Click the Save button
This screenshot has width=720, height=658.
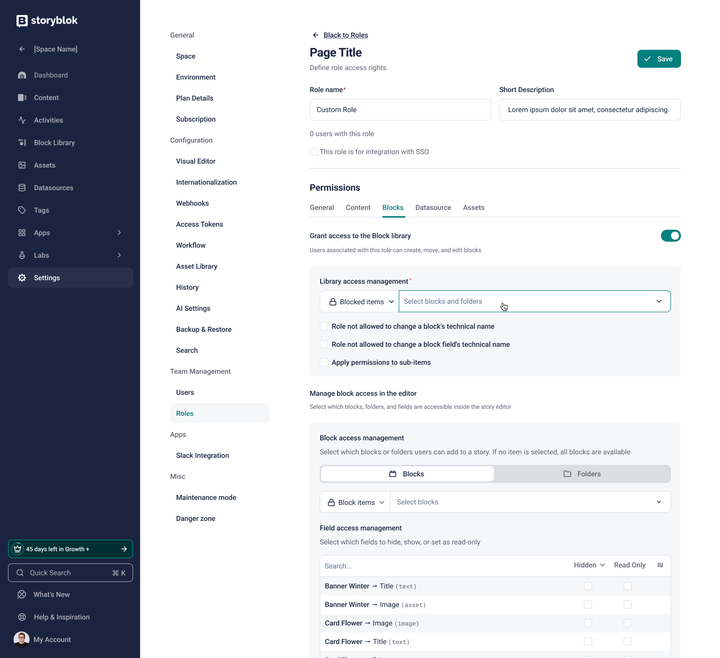tap(659, 59)
